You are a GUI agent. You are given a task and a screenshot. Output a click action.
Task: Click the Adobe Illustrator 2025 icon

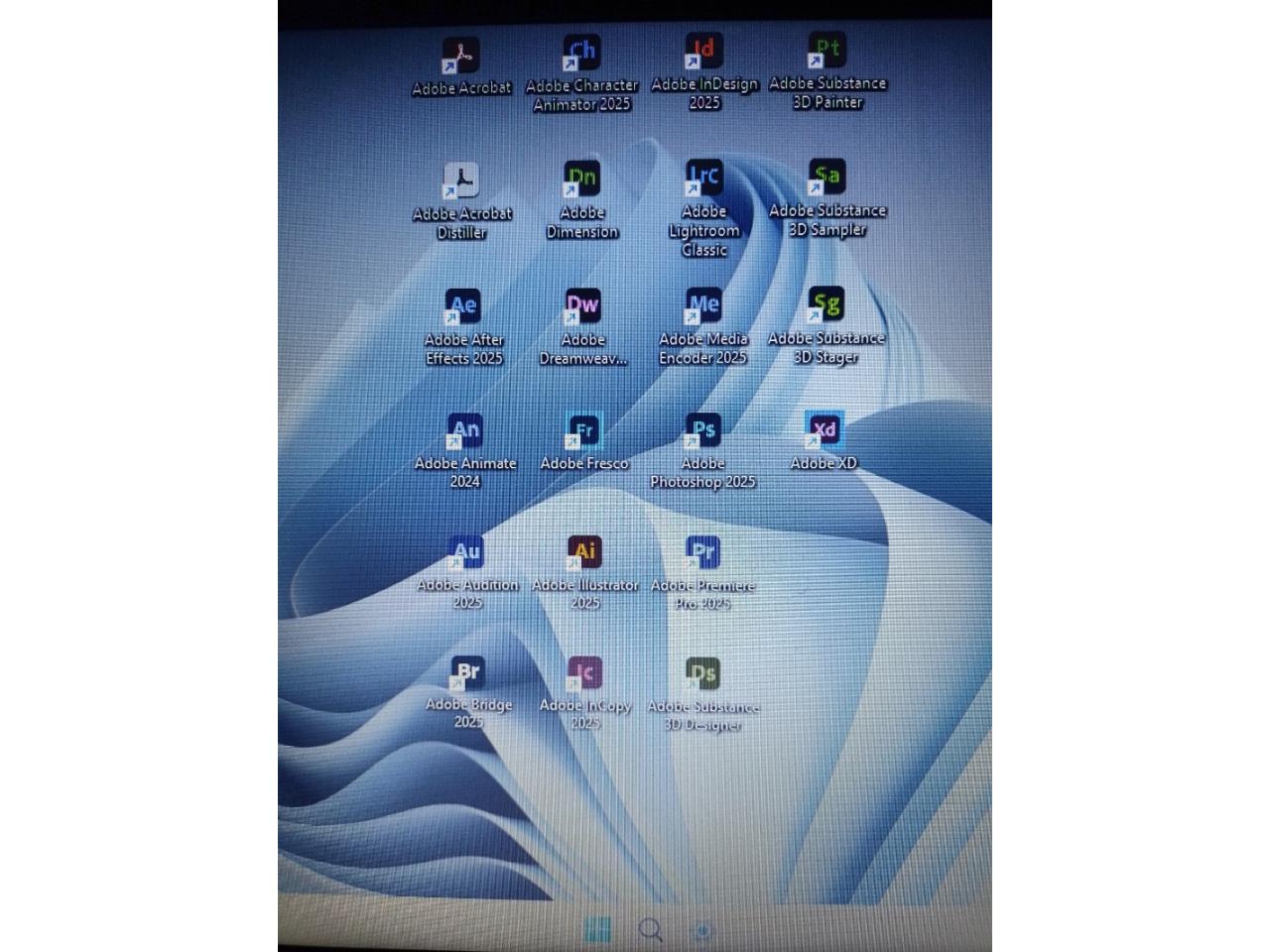pos(585,553)
